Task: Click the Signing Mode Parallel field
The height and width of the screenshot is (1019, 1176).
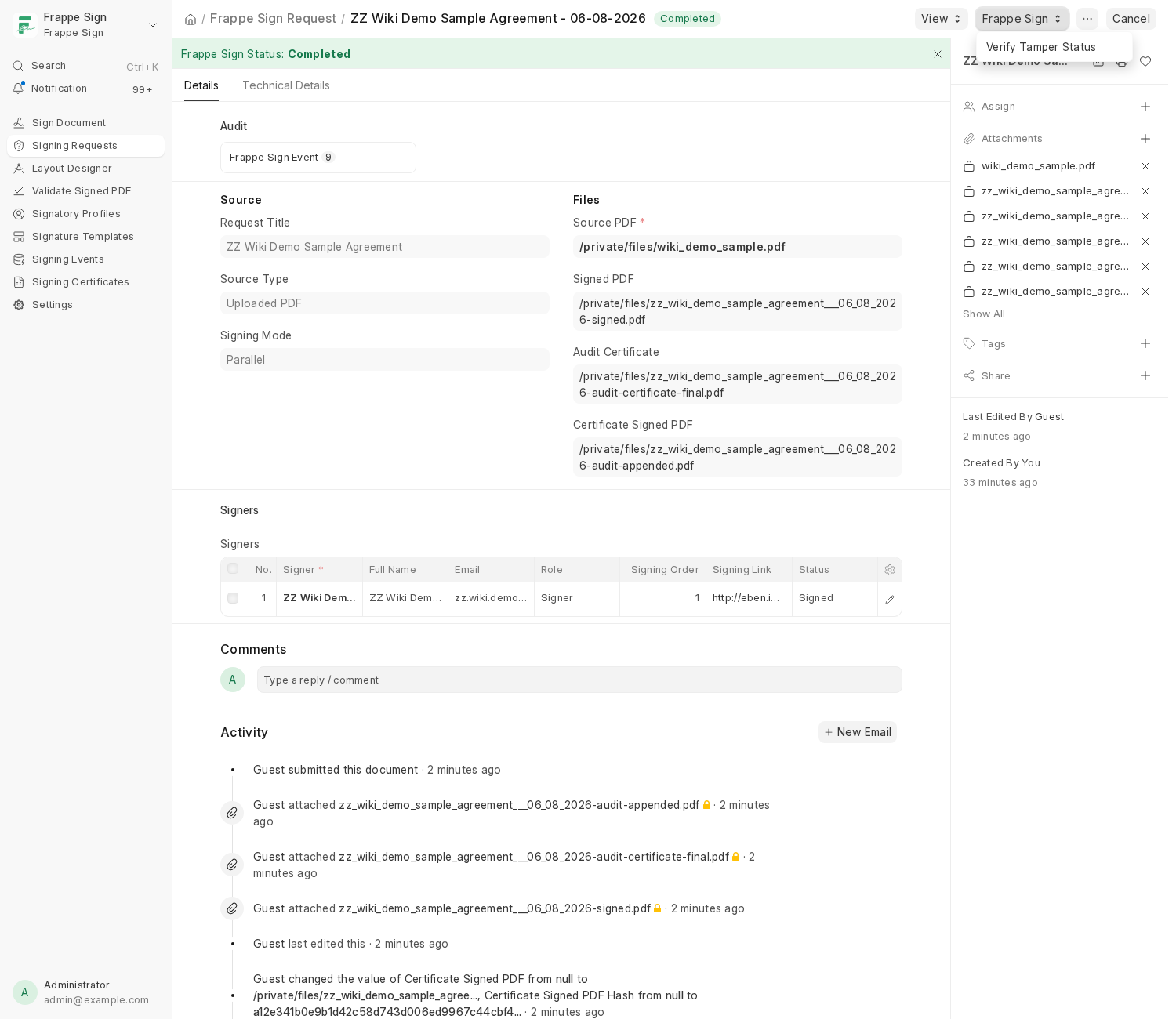Action: click(x=385, y=360)
